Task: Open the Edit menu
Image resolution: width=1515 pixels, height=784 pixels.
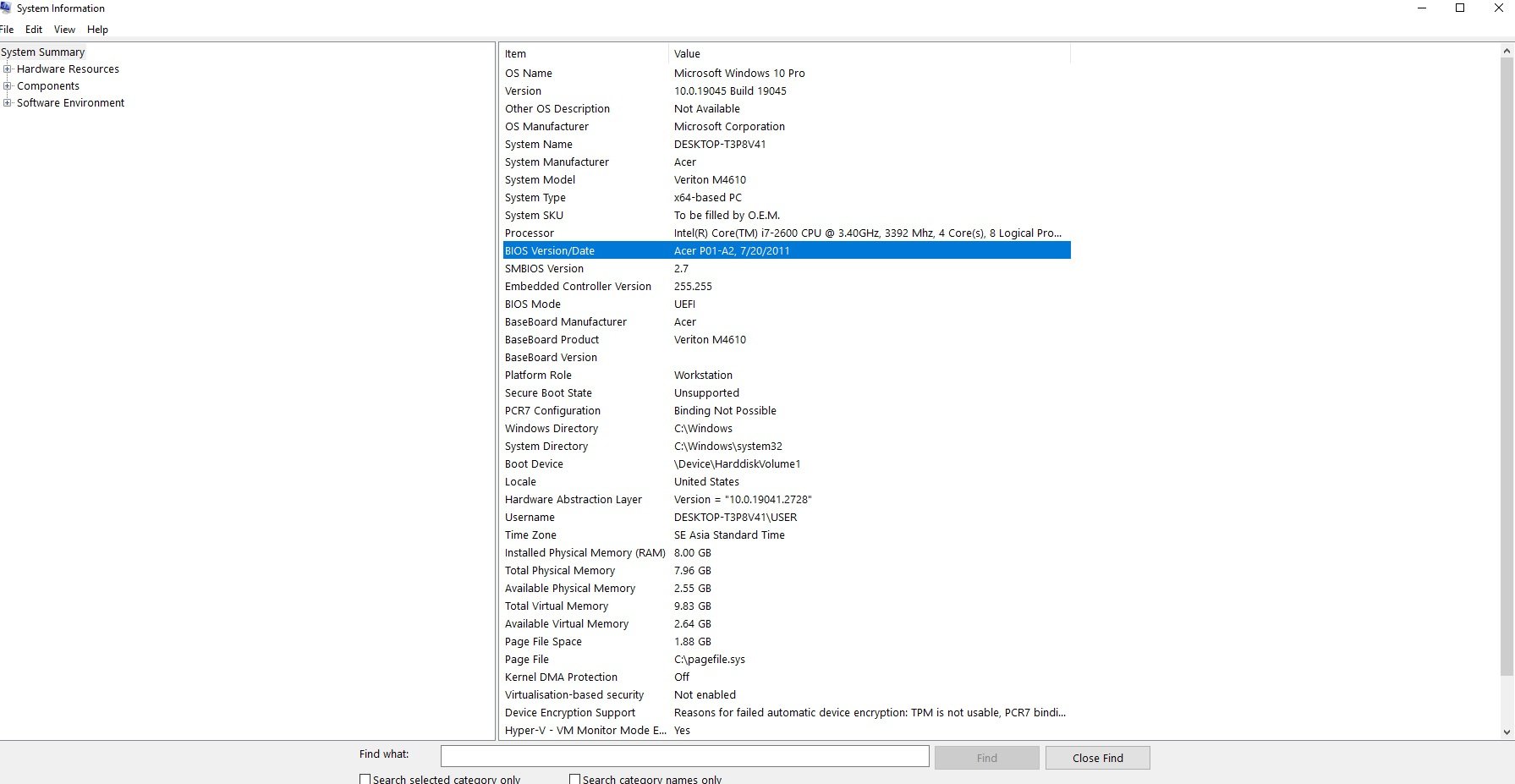Action: click(x=34, y=30)
